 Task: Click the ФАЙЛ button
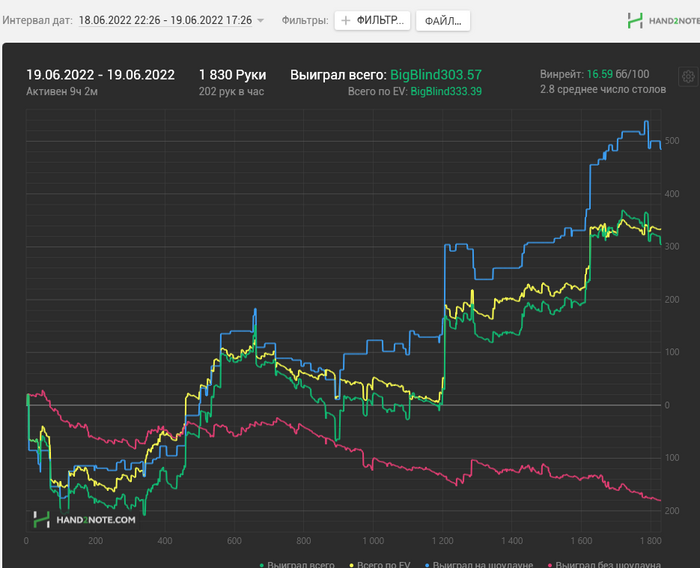point(443,21)
